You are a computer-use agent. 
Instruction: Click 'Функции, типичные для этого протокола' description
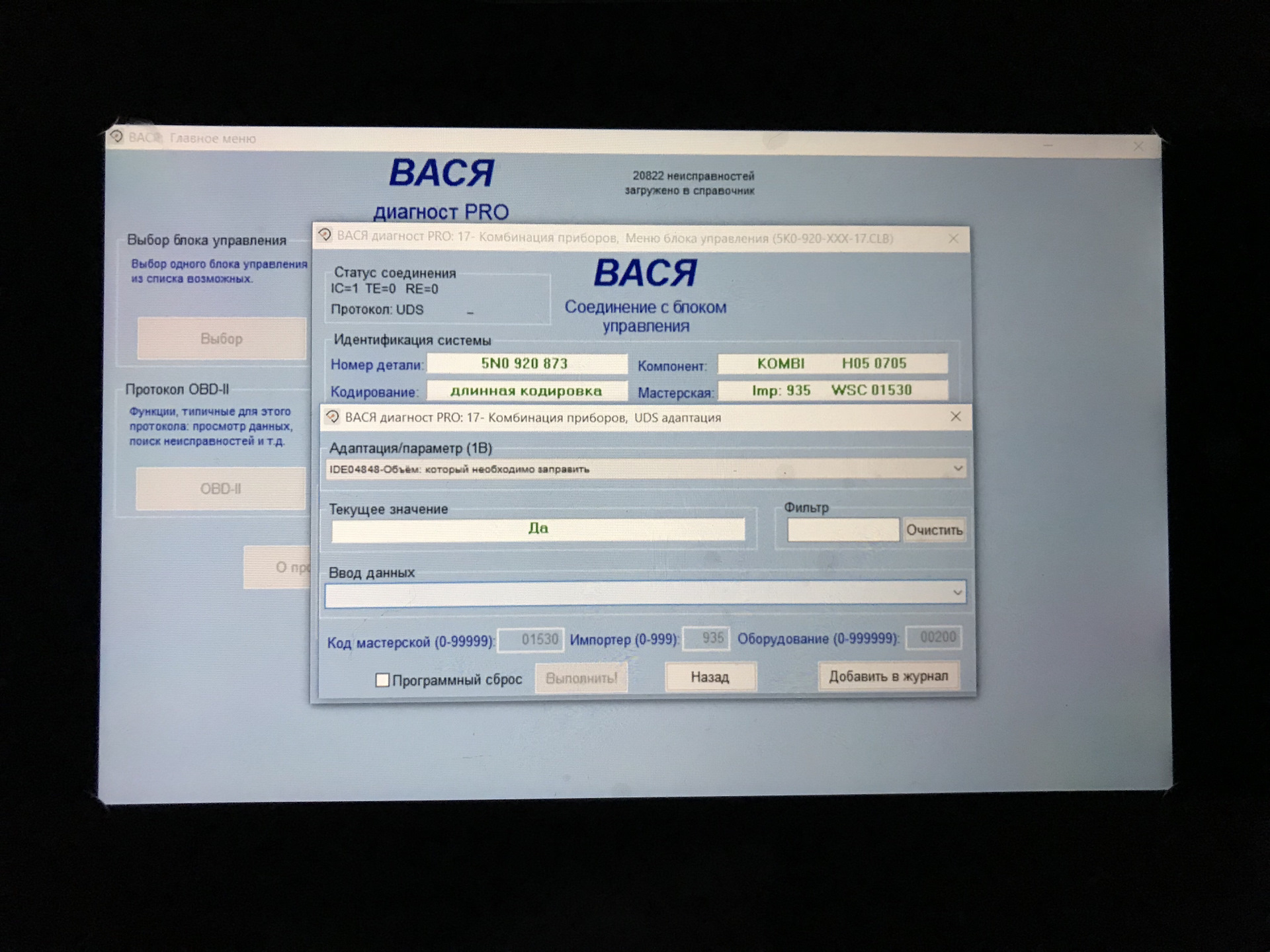[x=210, y=426]
